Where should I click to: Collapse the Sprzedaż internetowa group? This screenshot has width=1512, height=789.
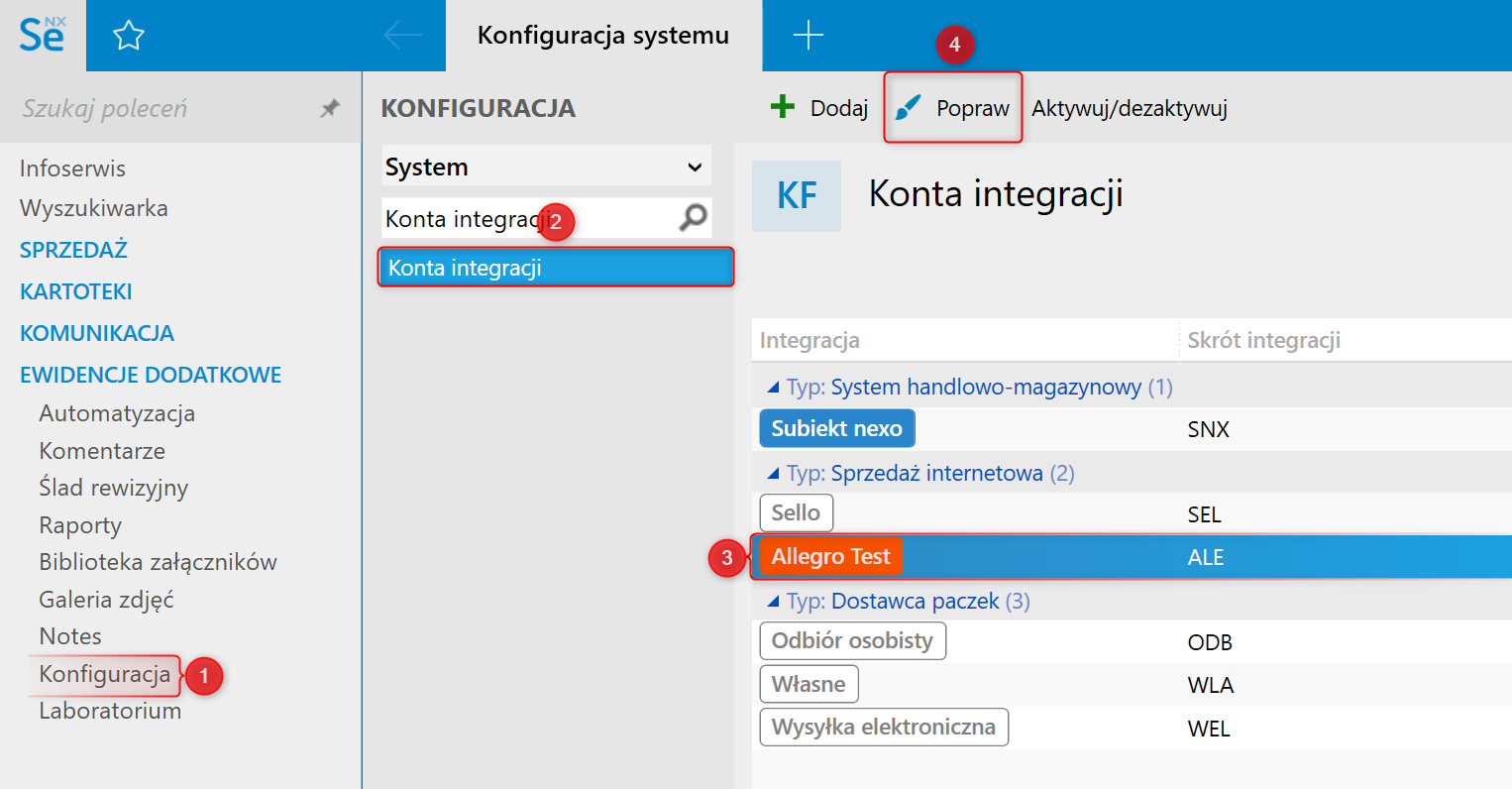[773, 474]
